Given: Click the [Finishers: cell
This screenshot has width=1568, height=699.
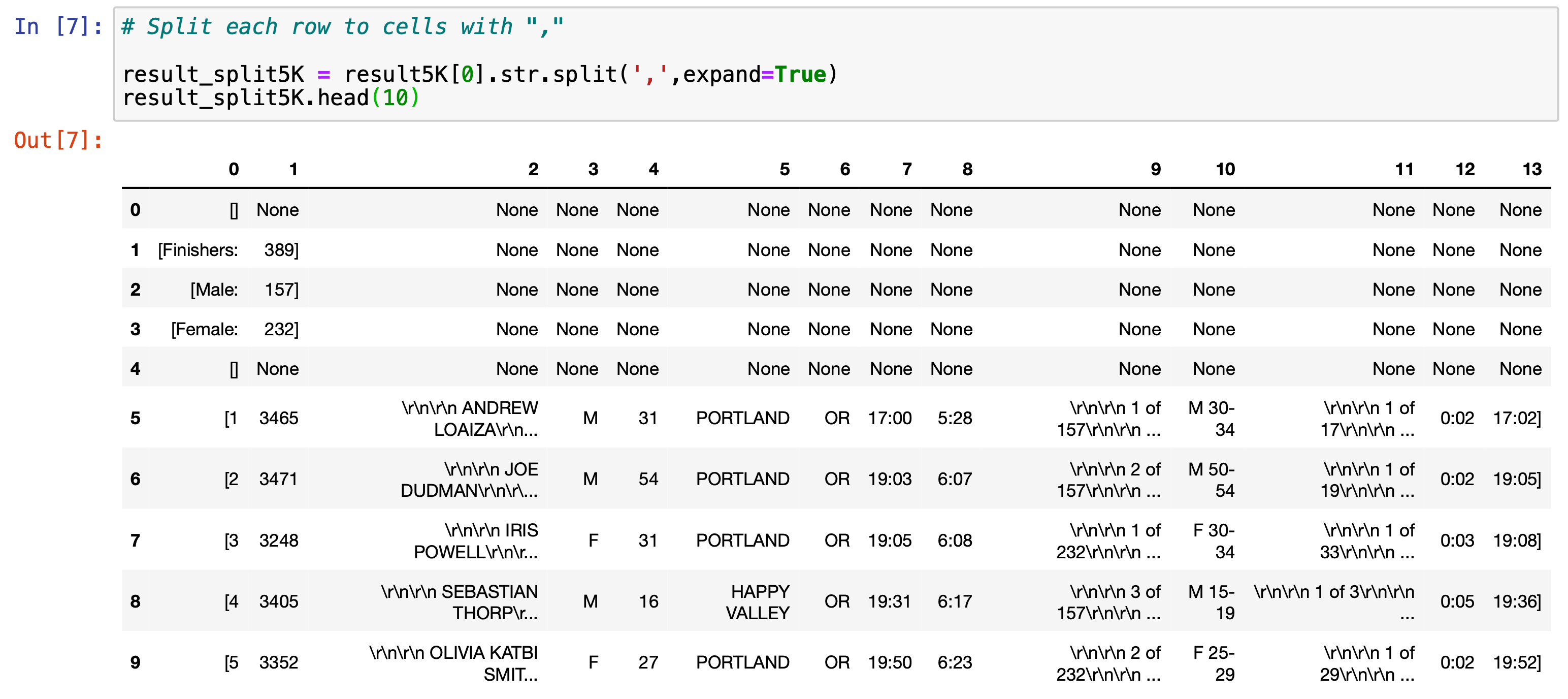Looking at the screenshot, I should pos(198,250).
